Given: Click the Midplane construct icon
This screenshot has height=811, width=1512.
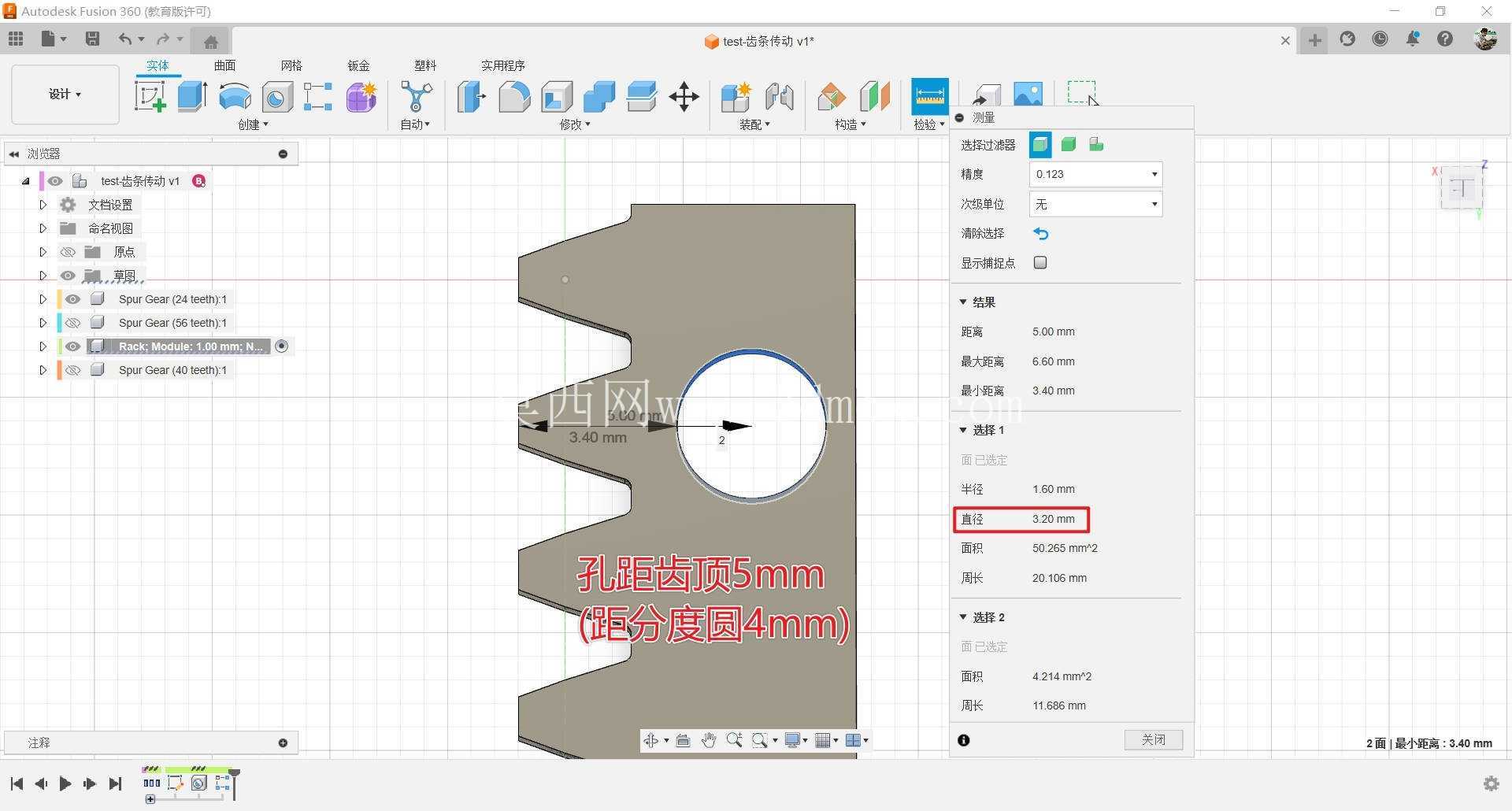Looking at the screenshot, I should point(874,97).
